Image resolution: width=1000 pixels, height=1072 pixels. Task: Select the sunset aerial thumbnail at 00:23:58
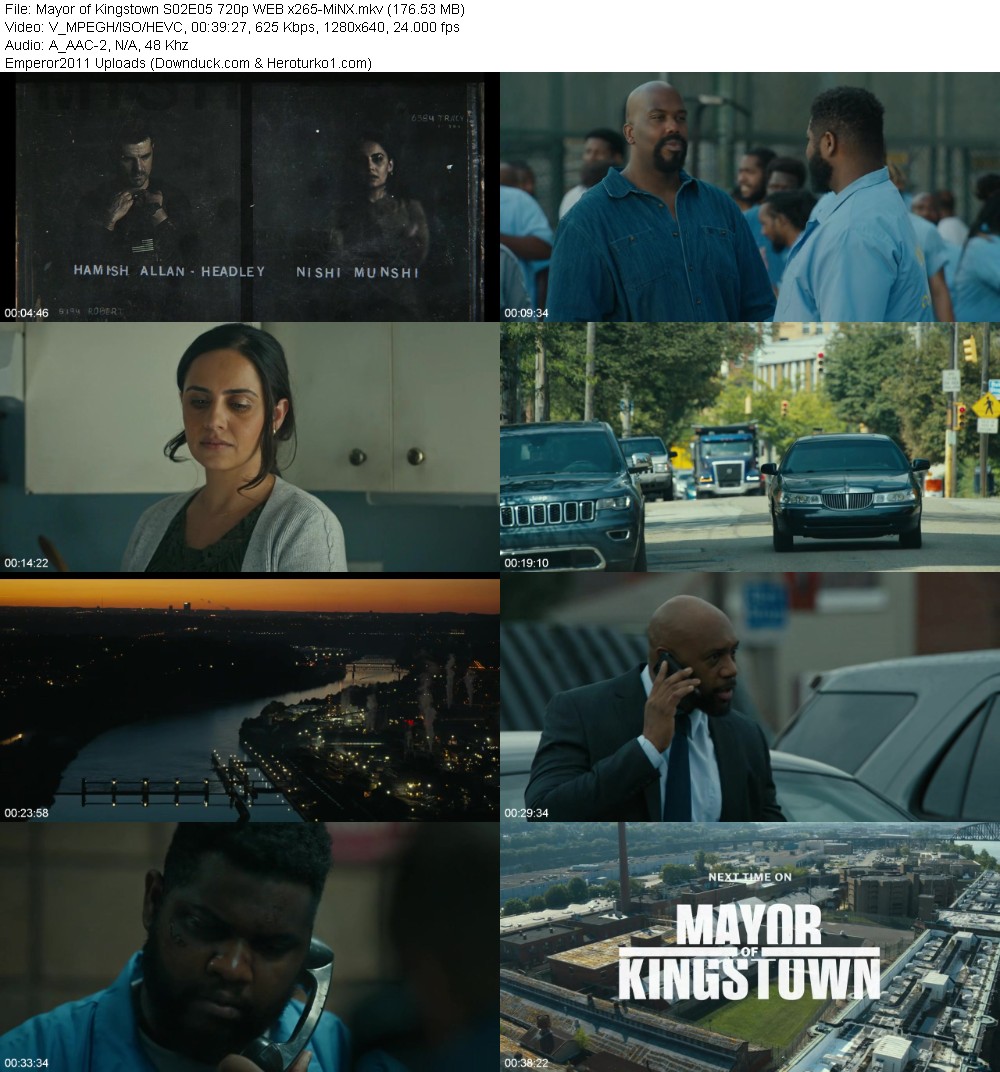click(249, 697)
